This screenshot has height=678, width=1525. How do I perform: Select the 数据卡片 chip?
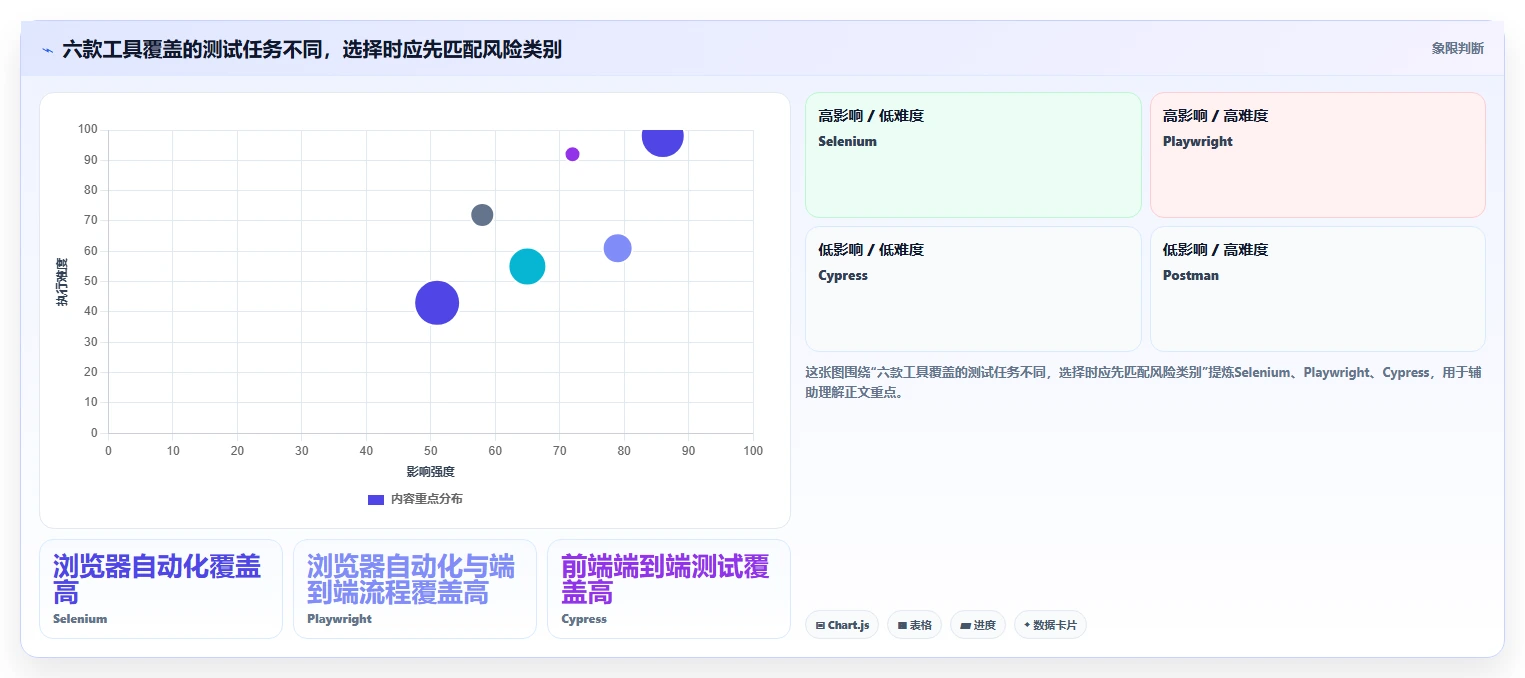[x=1049, y=625]
